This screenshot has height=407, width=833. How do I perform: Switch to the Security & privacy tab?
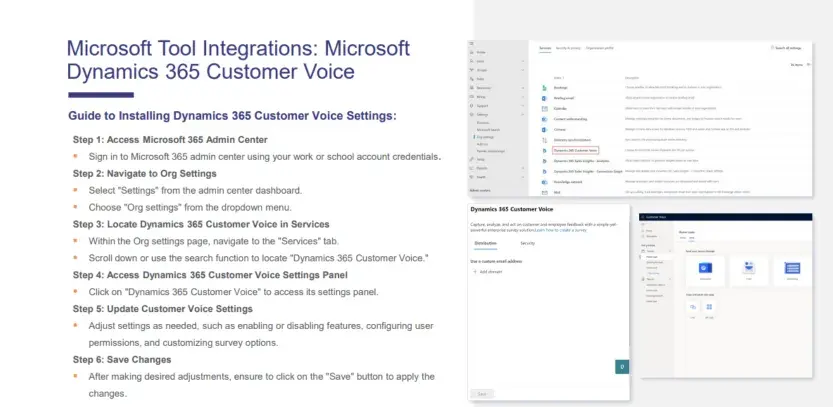568,48
